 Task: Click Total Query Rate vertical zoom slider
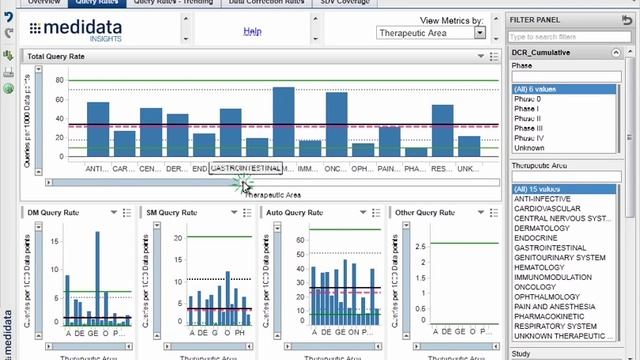tap(38, 120)
